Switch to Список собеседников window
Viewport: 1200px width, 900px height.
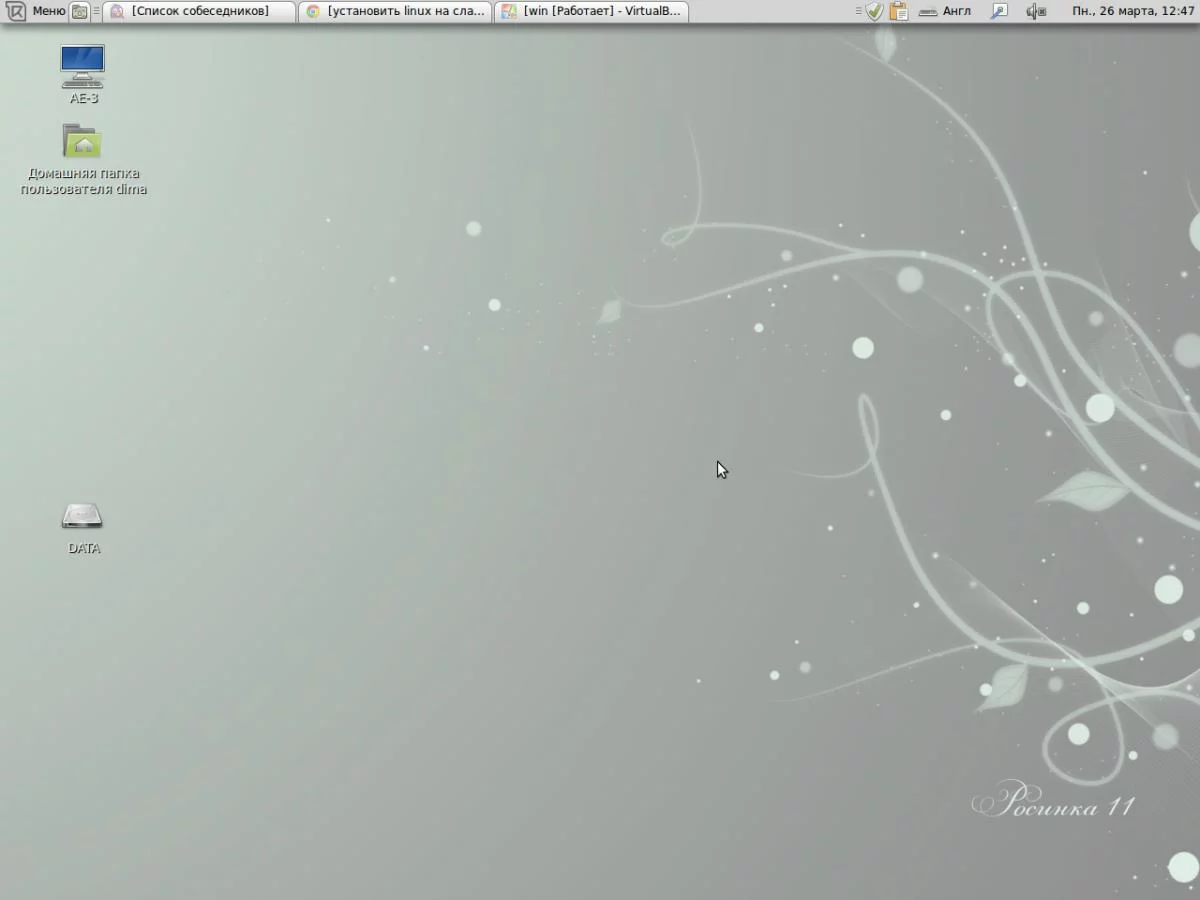[199, 11]
